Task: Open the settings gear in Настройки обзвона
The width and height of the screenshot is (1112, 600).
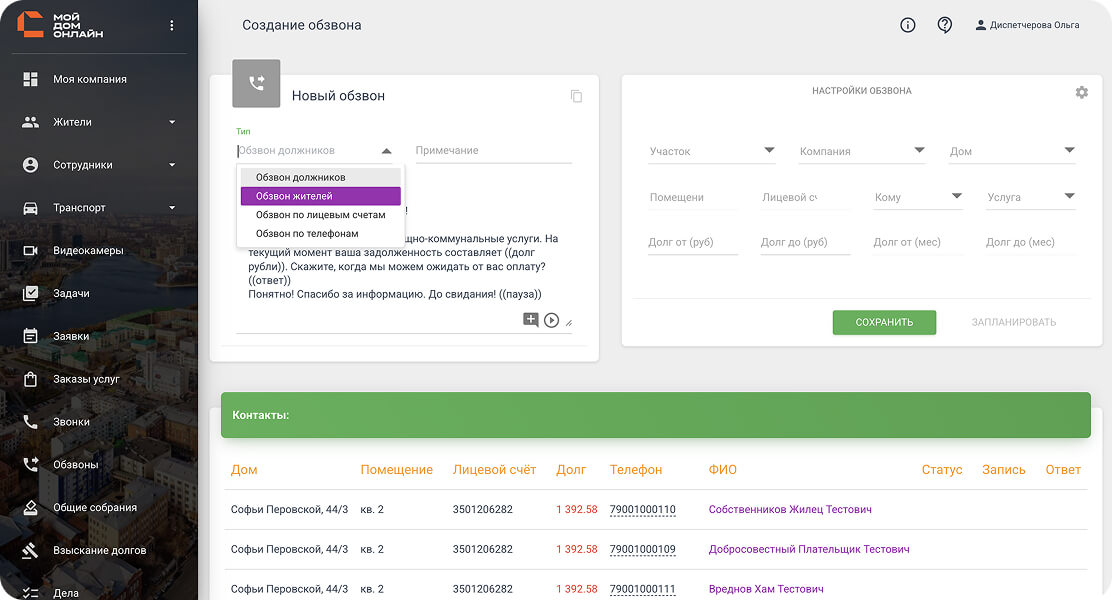Action: pos(1081,92)
